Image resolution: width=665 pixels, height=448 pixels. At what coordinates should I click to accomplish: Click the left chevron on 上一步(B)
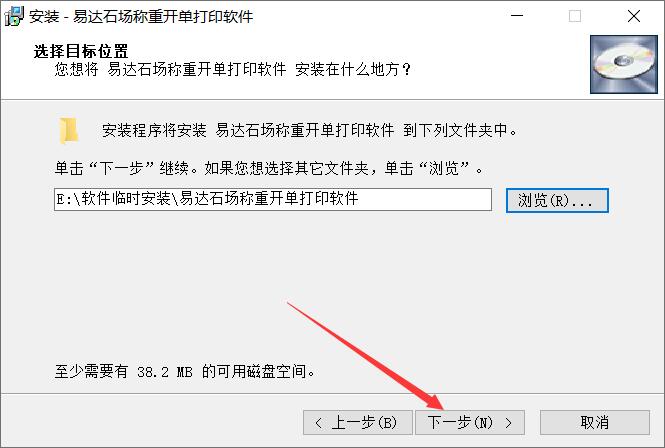[319, 423]
